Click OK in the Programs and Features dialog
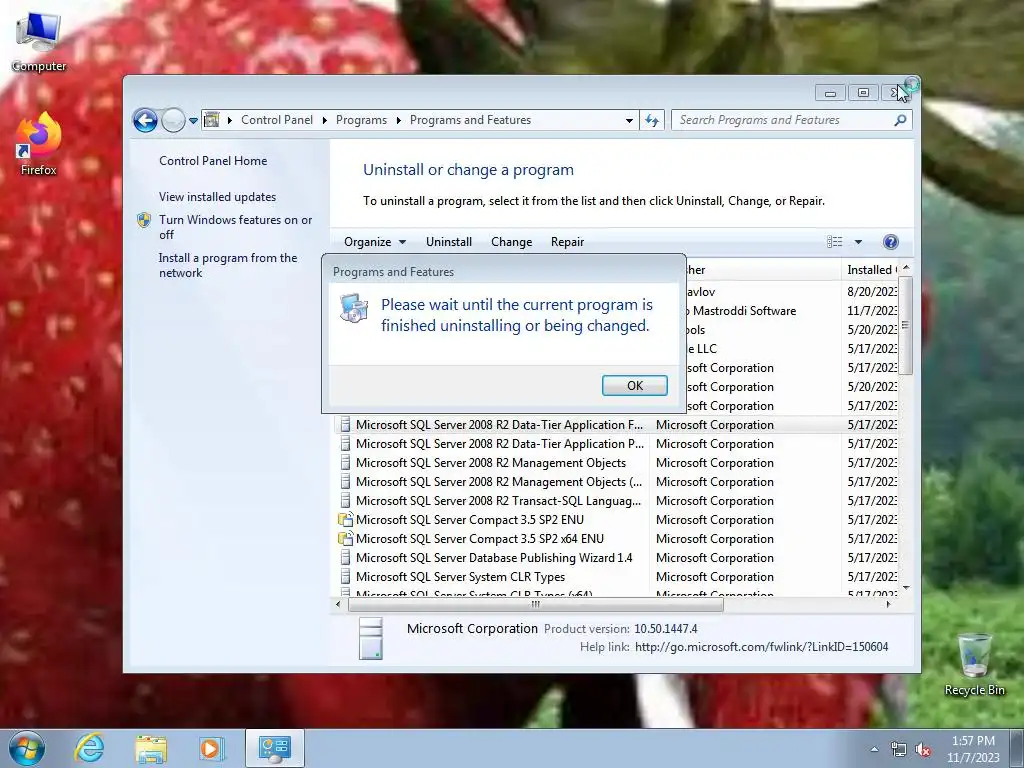 634,385
